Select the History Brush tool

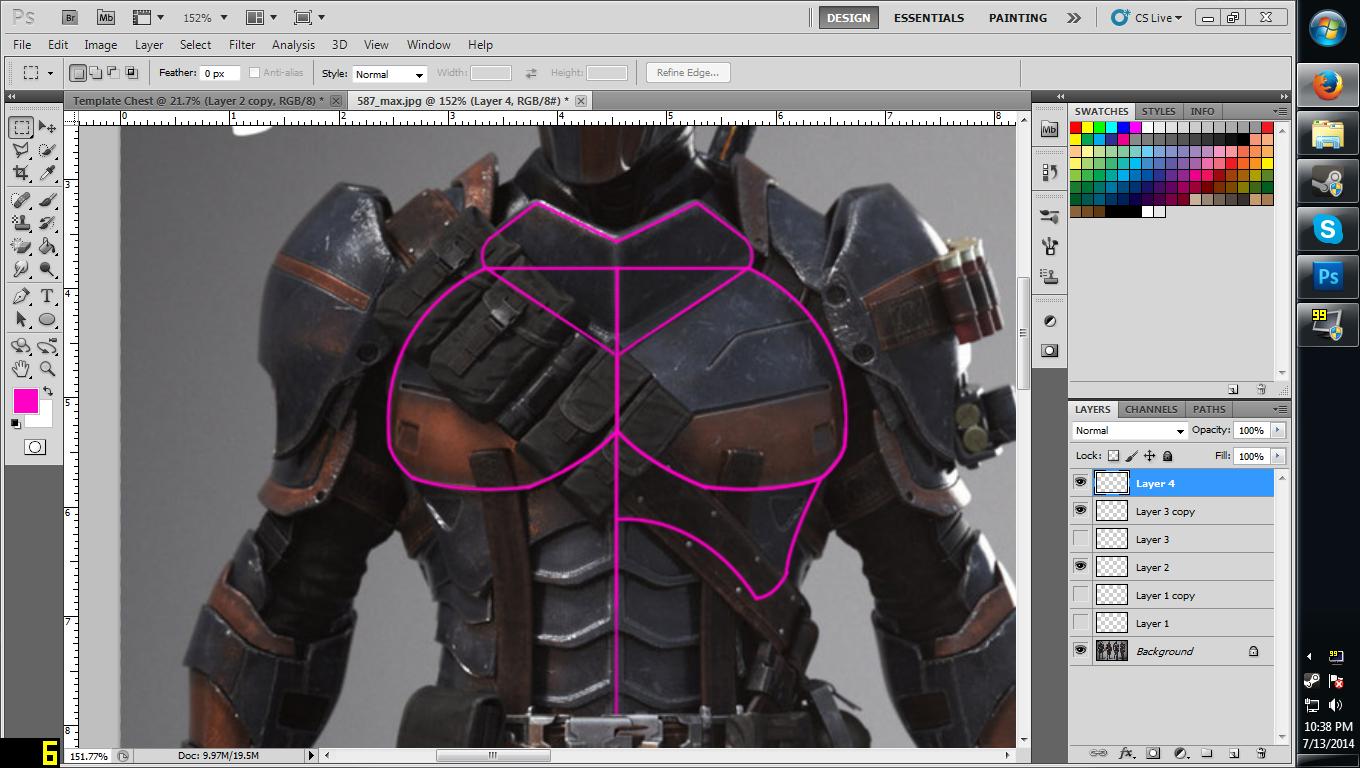click(47, 224)
